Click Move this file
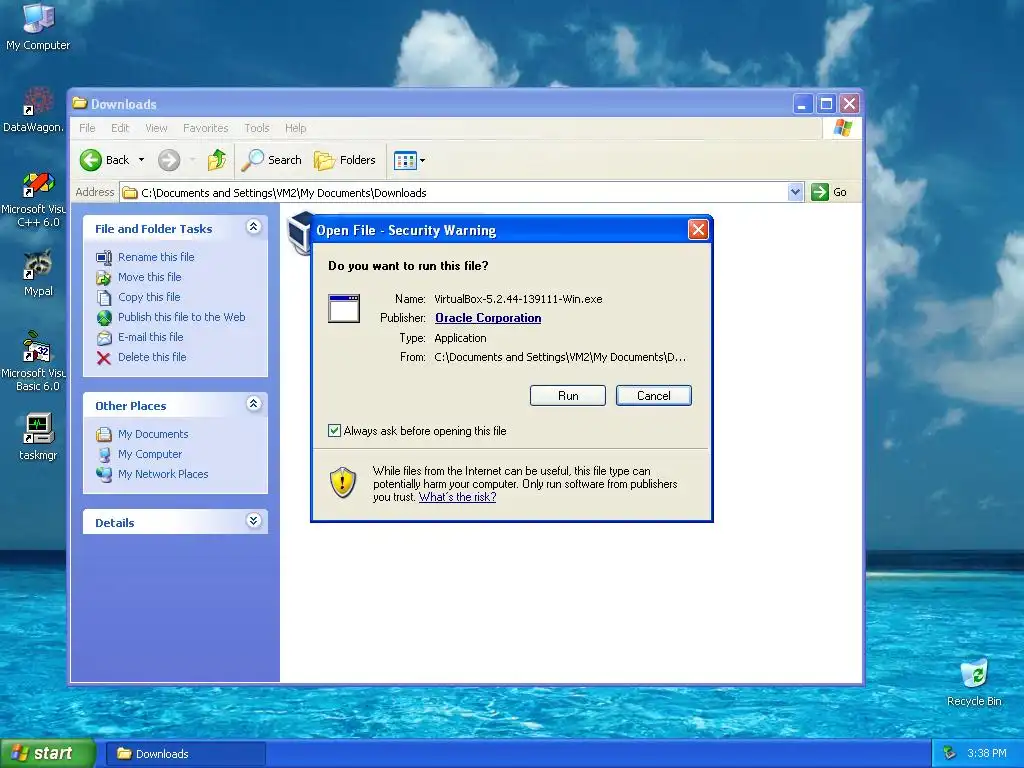Image resolution: width=1024 pixels, height=768 pixels. (150, 278)
